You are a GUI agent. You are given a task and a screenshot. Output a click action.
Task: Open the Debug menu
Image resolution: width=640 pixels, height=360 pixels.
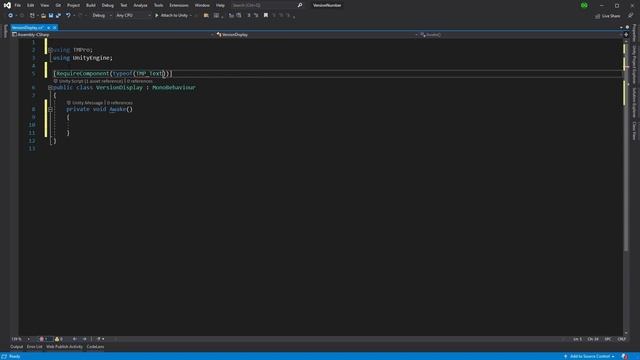coord(108,5)
